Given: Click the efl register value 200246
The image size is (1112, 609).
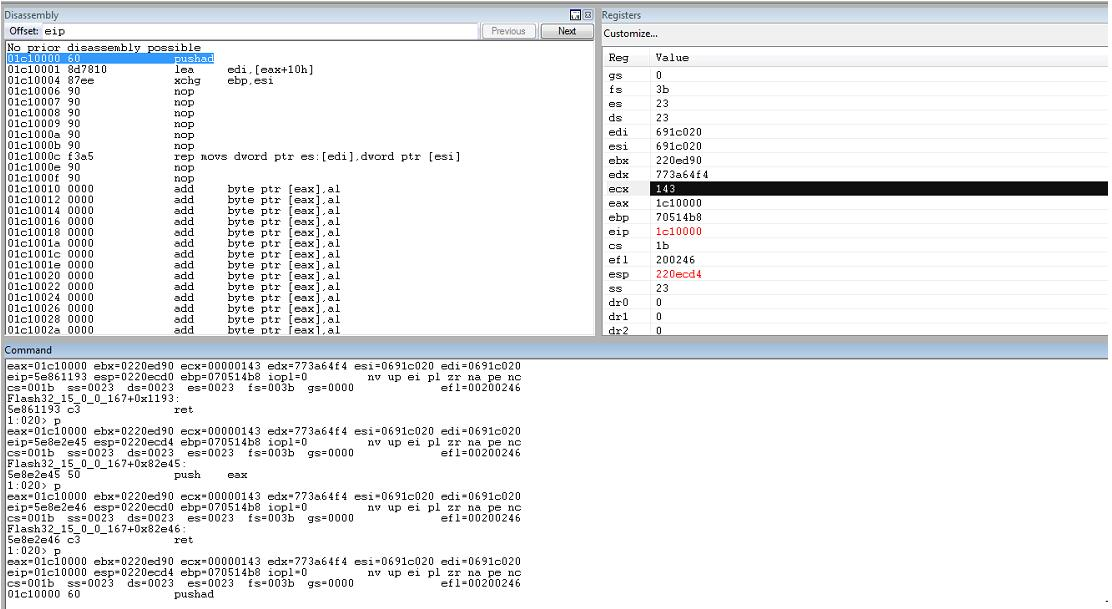Looking at the screenshot, I should 675,259.
